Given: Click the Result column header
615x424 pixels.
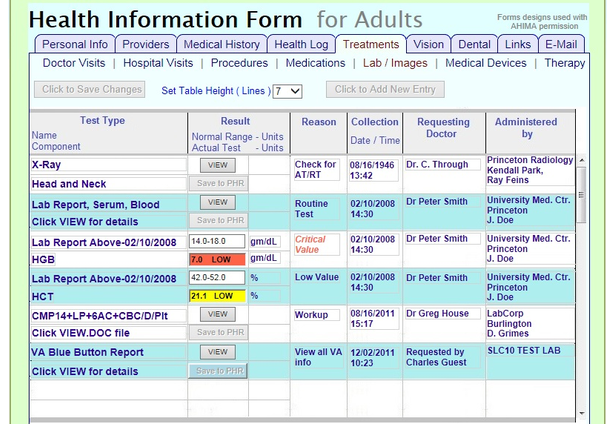Looking at the screenshot, I should tap(235, 121).
